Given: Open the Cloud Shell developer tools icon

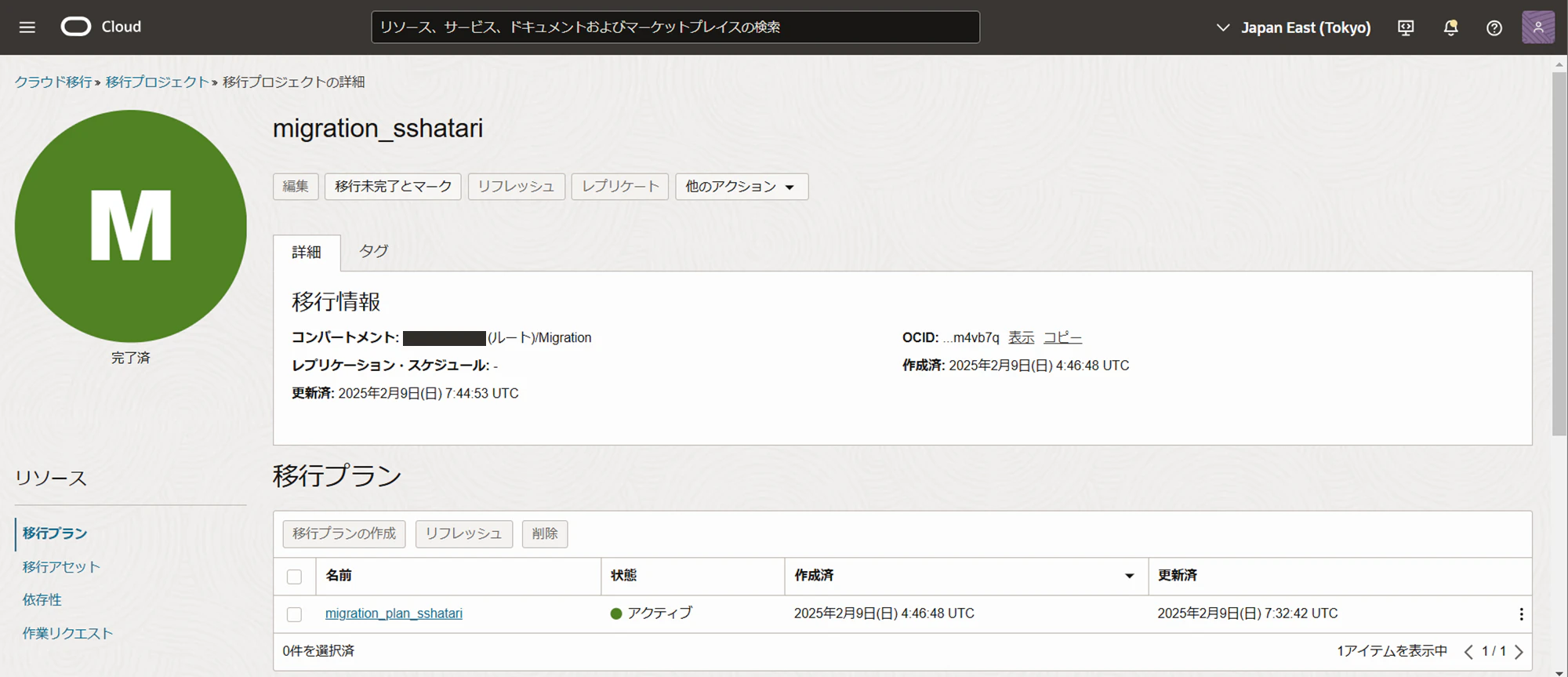Looking at the screenshot, I should coord(1406,27).
